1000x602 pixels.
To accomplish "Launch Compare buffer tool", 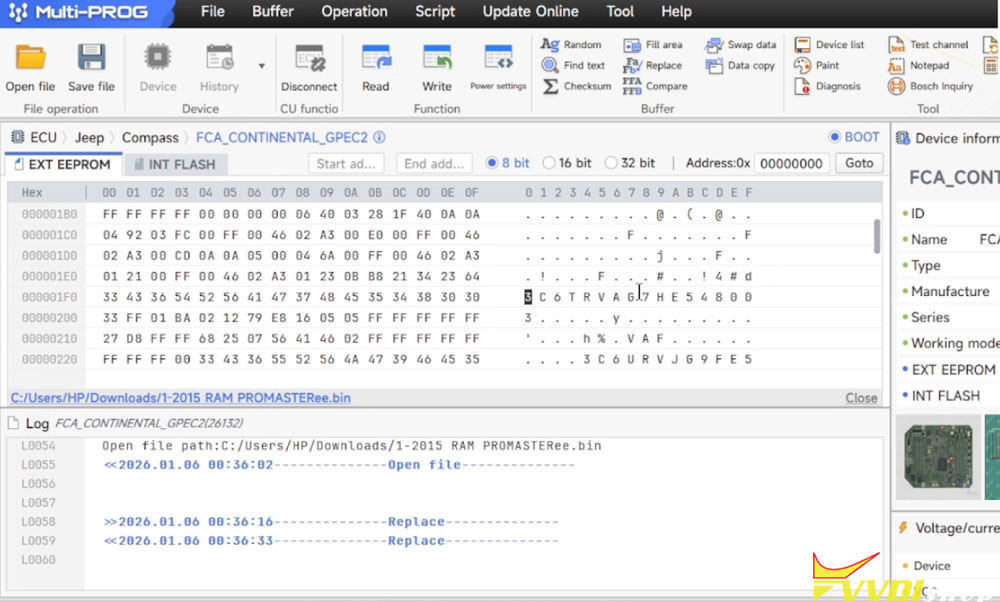I will click(655, 86).
